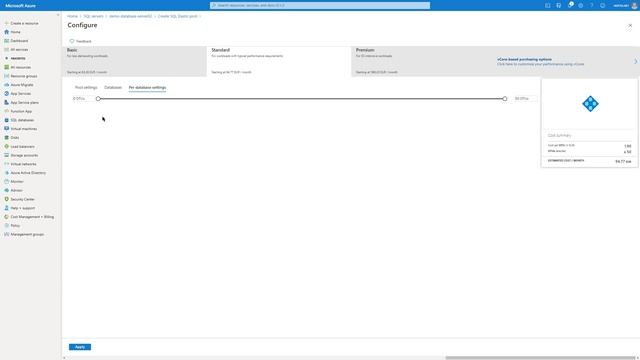Go to Home breadcrumb
The image size is (640, 360).
click(x=72, y=16)
